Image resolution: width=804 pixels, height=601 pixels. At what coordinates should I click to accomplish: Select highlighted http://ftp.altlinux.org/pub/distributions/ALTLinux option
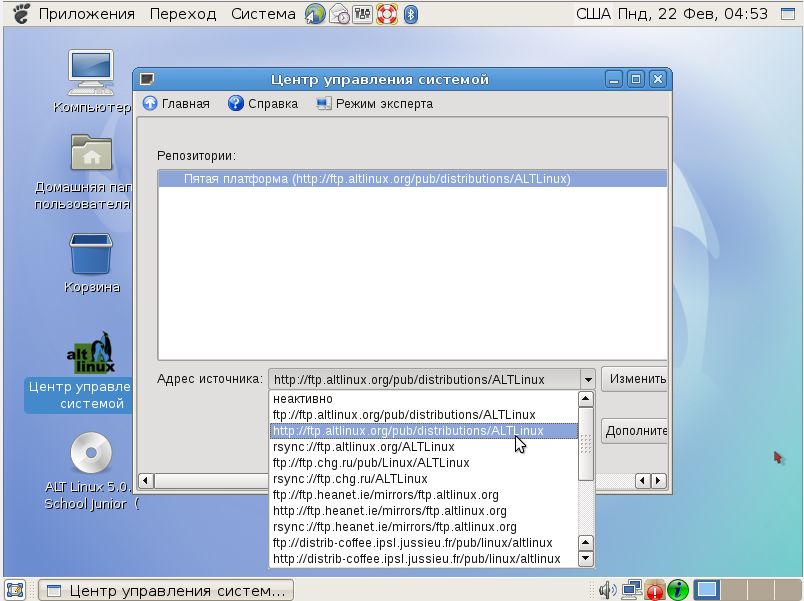point(424,431)
